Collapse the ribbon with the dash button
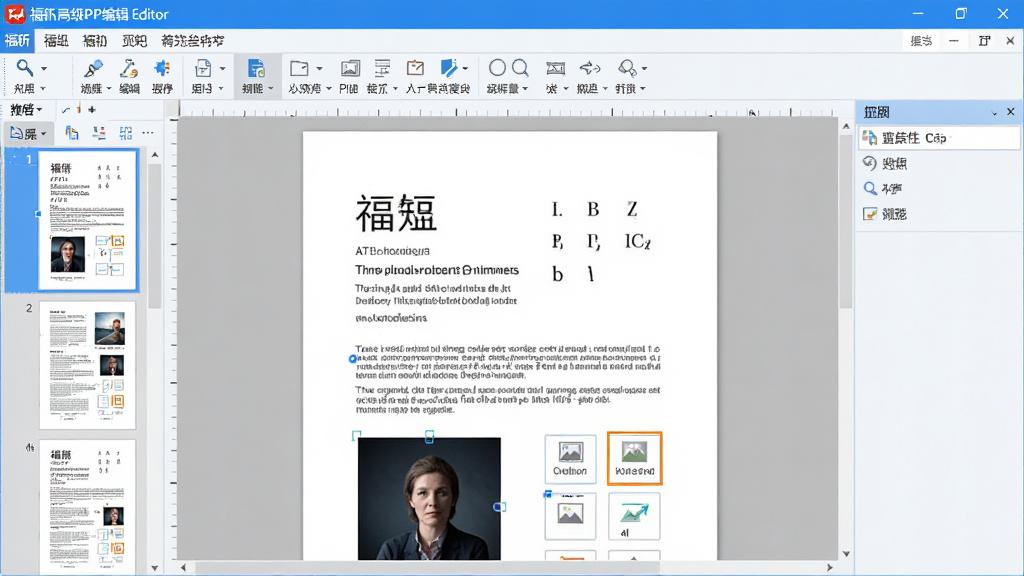The image size is (1024, 576). coord(954,40)
